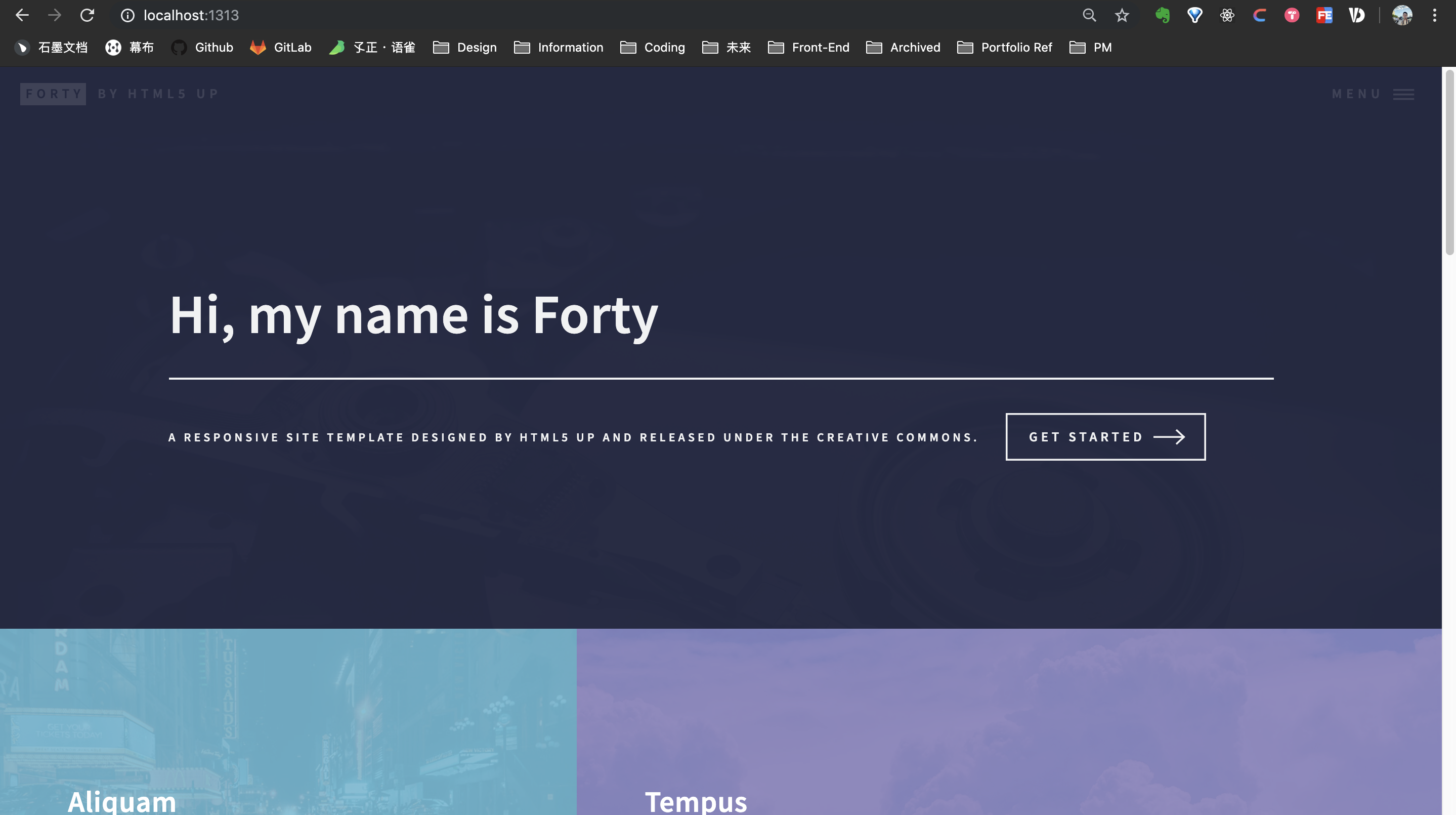Image resolution: width=1456 pixels, height=815 pixels.
Task: Click the FORTY logo link
Action: (53, 94)
